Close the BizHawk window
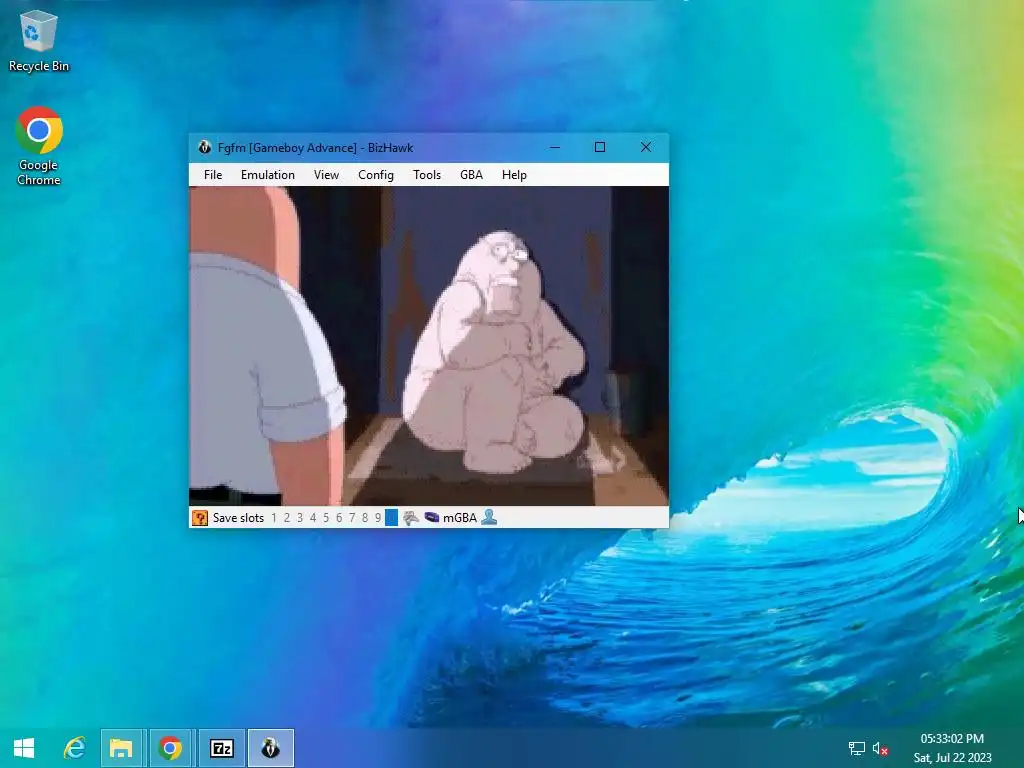Screen dimensions: 1024x768 coord(646,148)
